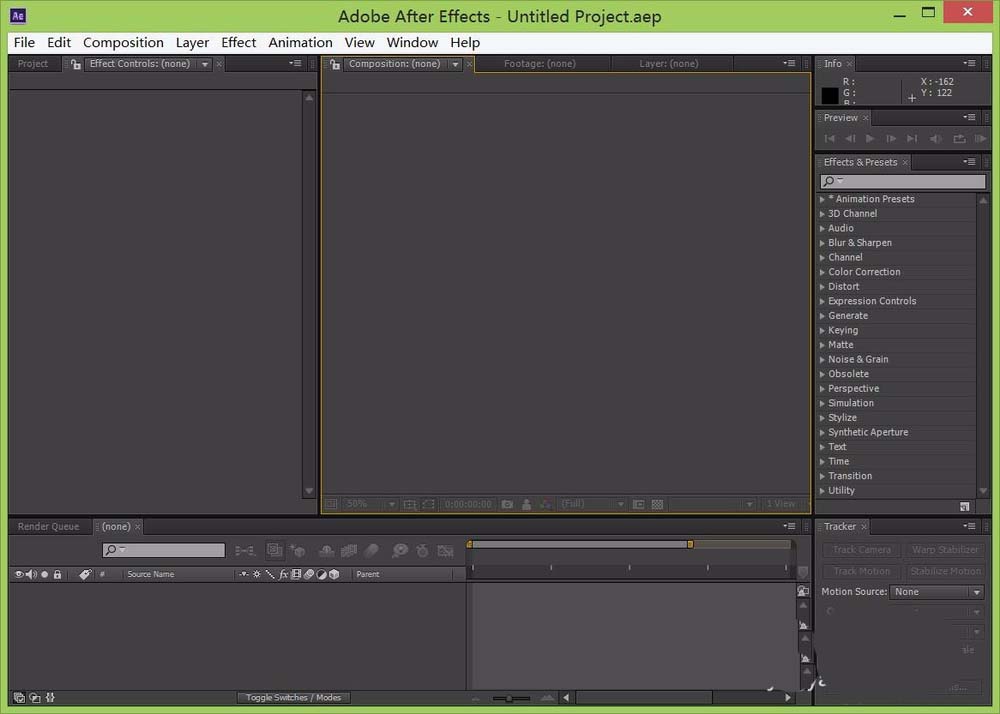
Task: Click the Shy switch column header icon
Action: [x=244, y=574]
